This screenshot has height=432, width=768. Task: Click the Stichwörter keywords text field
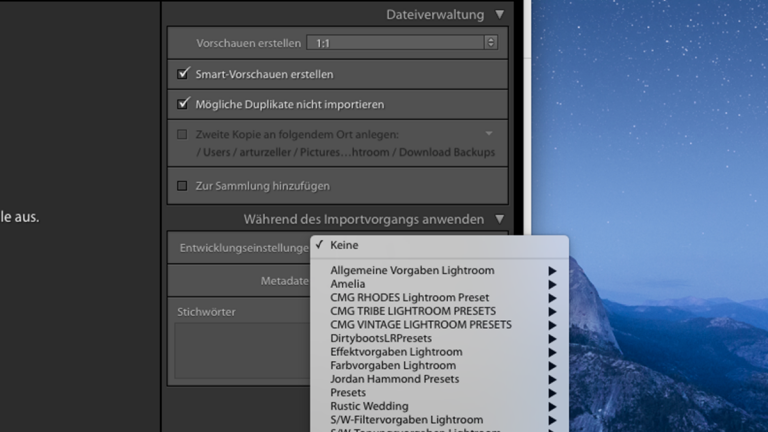pyautogui.click(x=242, y=350)
